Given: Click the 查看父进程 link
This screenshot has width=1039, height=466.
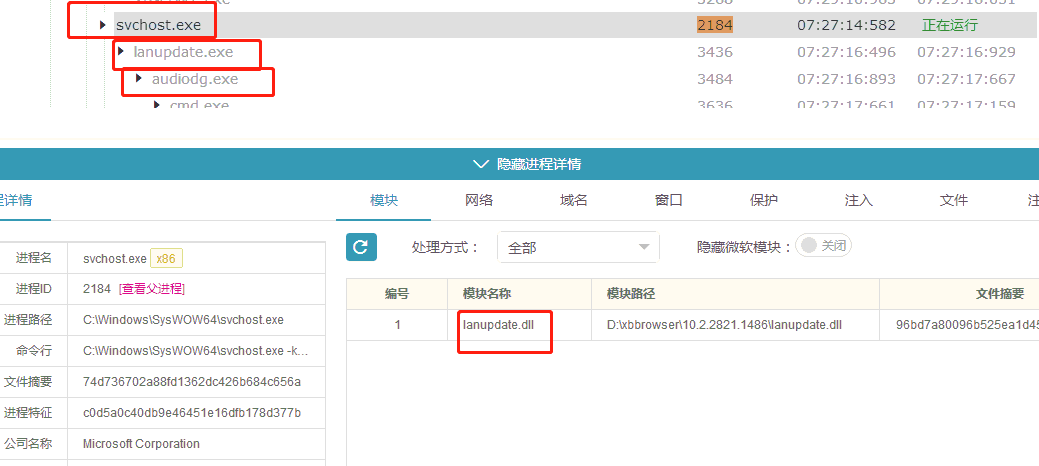Looking at the screenshot, I should pyautogui.click(x=152, y=289).
